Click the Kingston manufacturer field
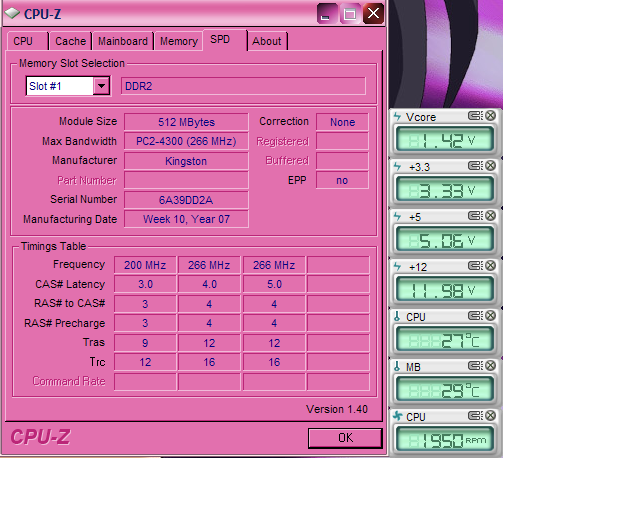The width and height of the screenshot is (640, 512). point(186,161)
